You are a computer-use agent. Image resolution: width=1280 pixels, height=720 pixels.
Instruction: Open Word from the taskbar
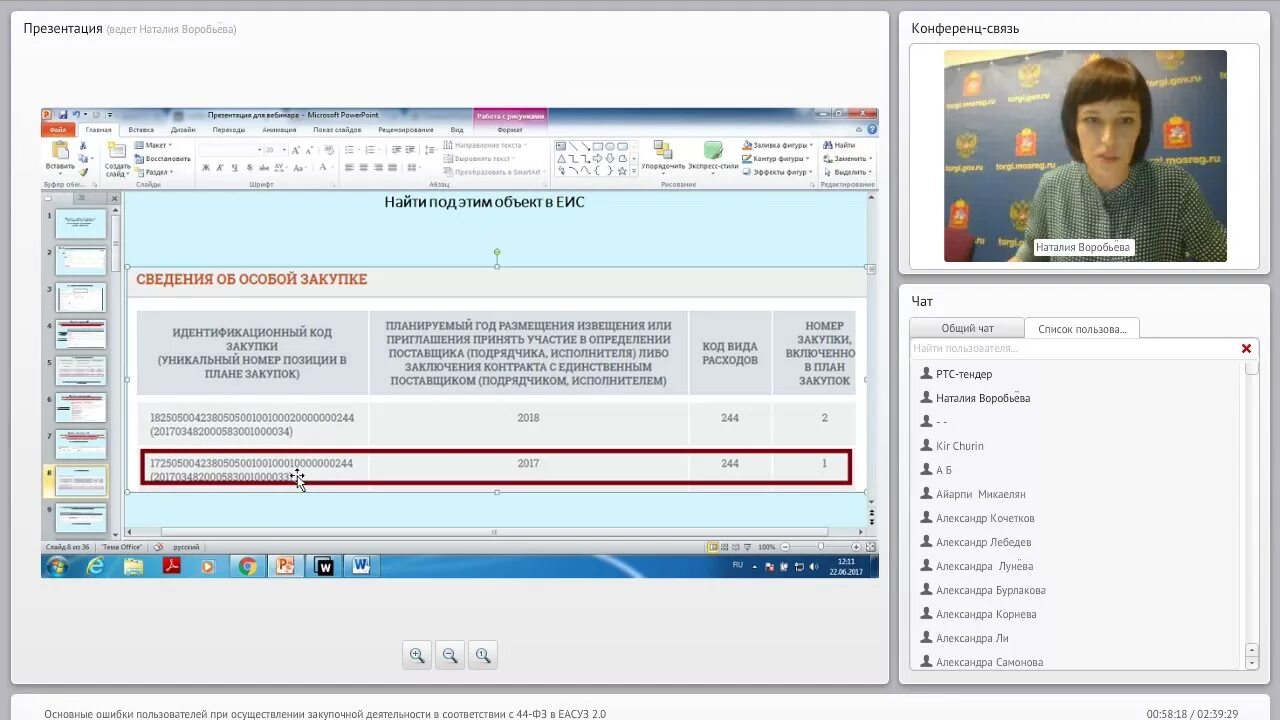(x=361, y=567)
